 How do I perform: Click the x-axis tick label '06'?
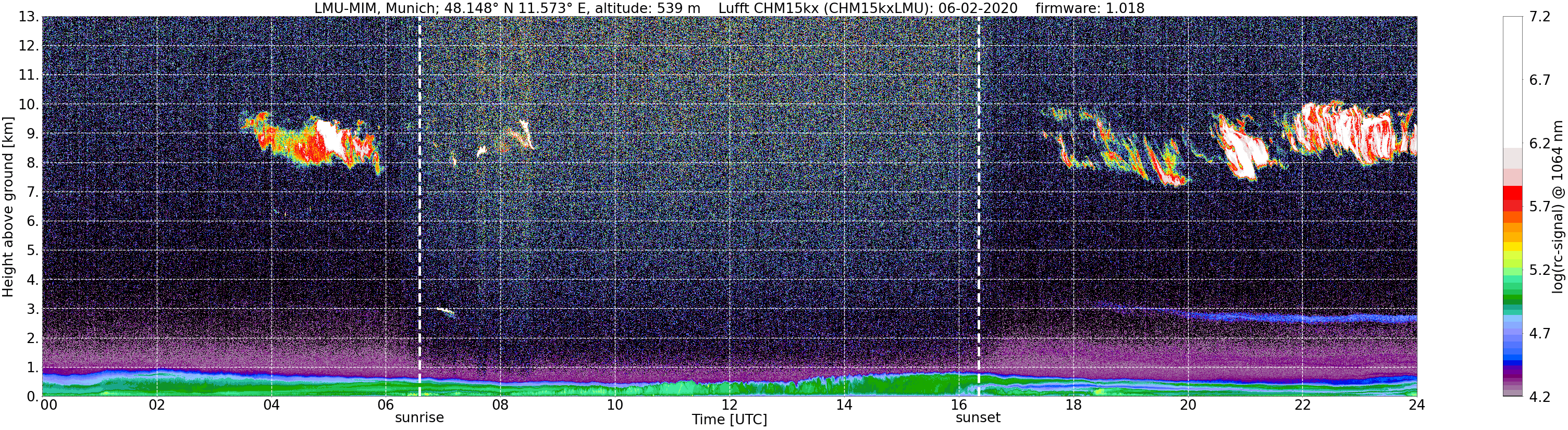385,404
